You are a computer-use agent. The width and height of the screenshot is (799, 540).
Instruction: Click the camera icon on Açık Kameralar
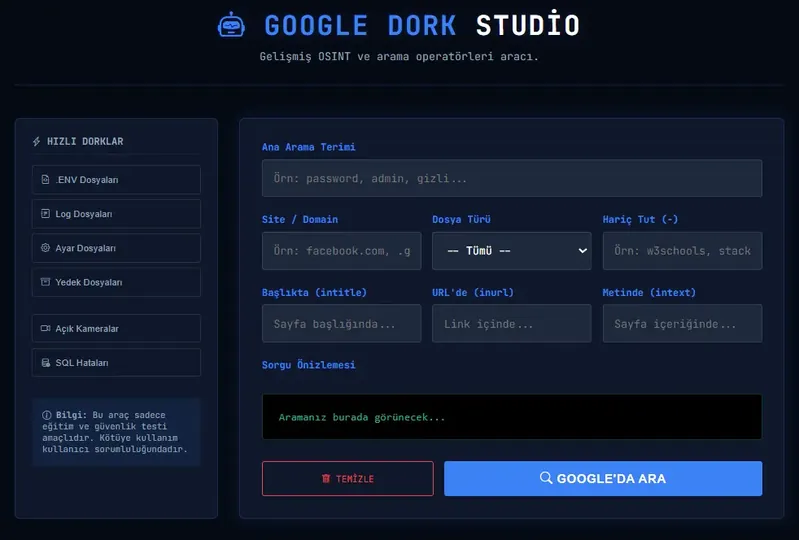(45, 328)
